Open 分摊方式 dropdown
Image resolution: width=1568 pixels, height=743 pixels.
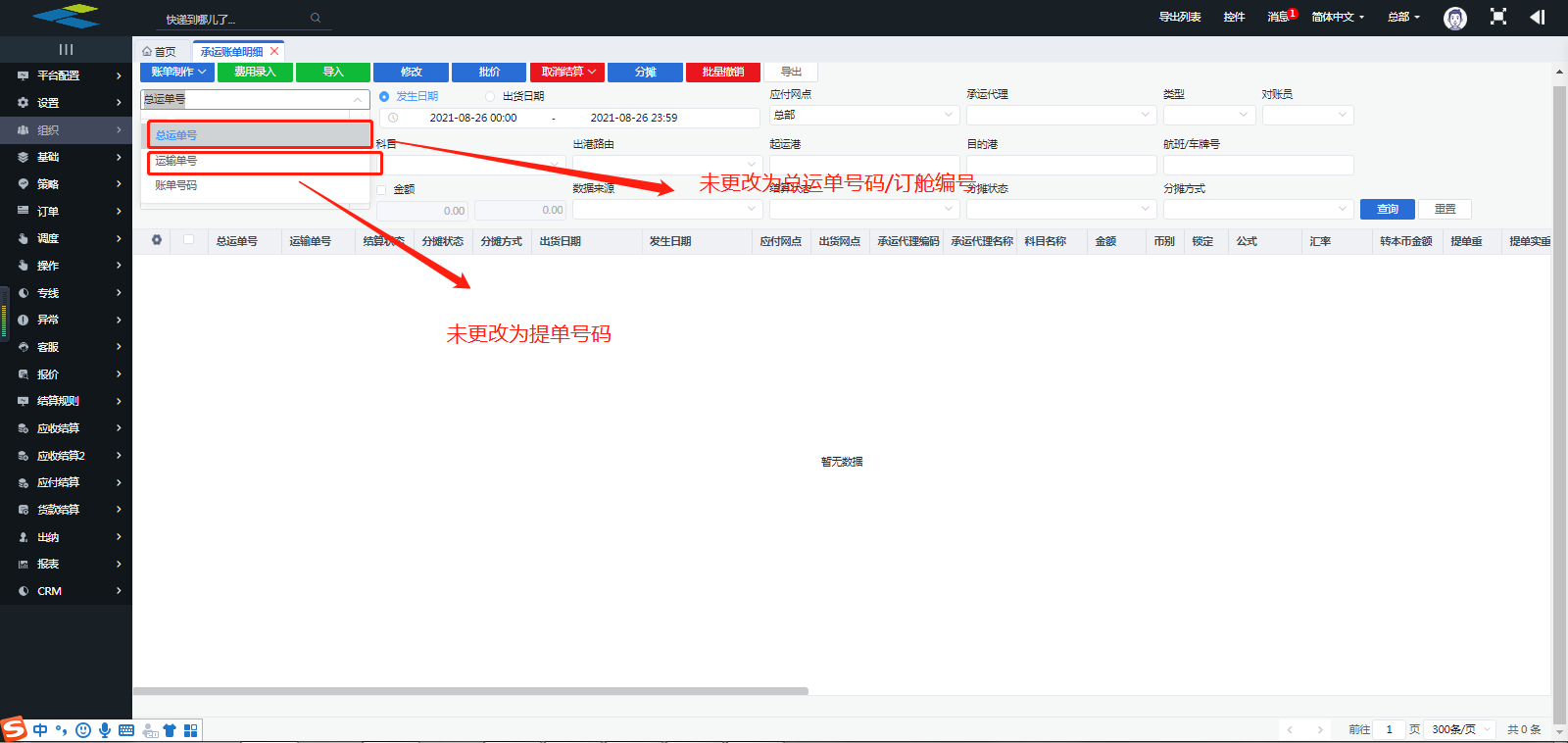click(x=1258, y=209)
